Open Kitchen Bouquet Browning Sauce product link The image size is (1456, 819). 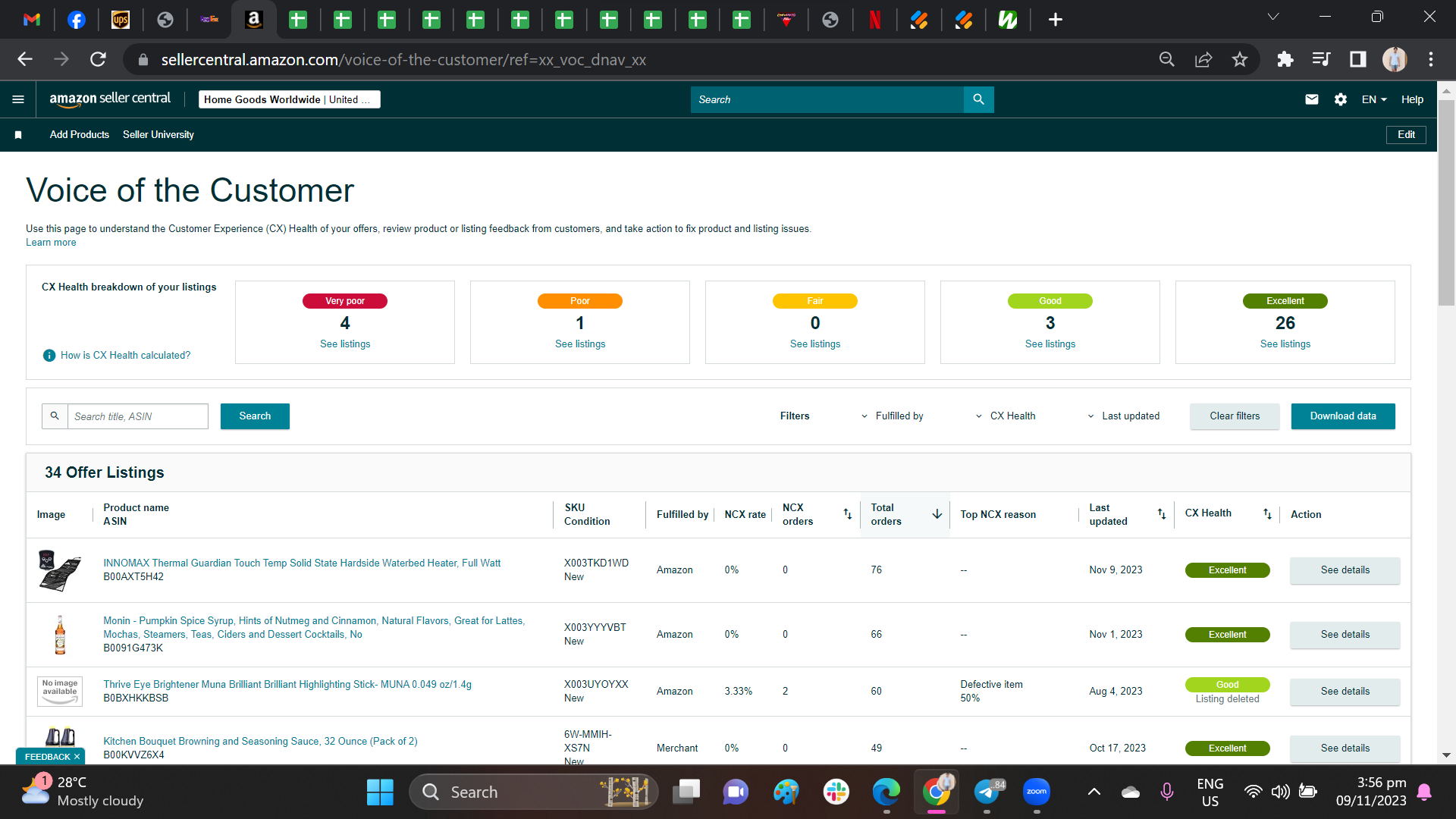[x=260, y=742]
